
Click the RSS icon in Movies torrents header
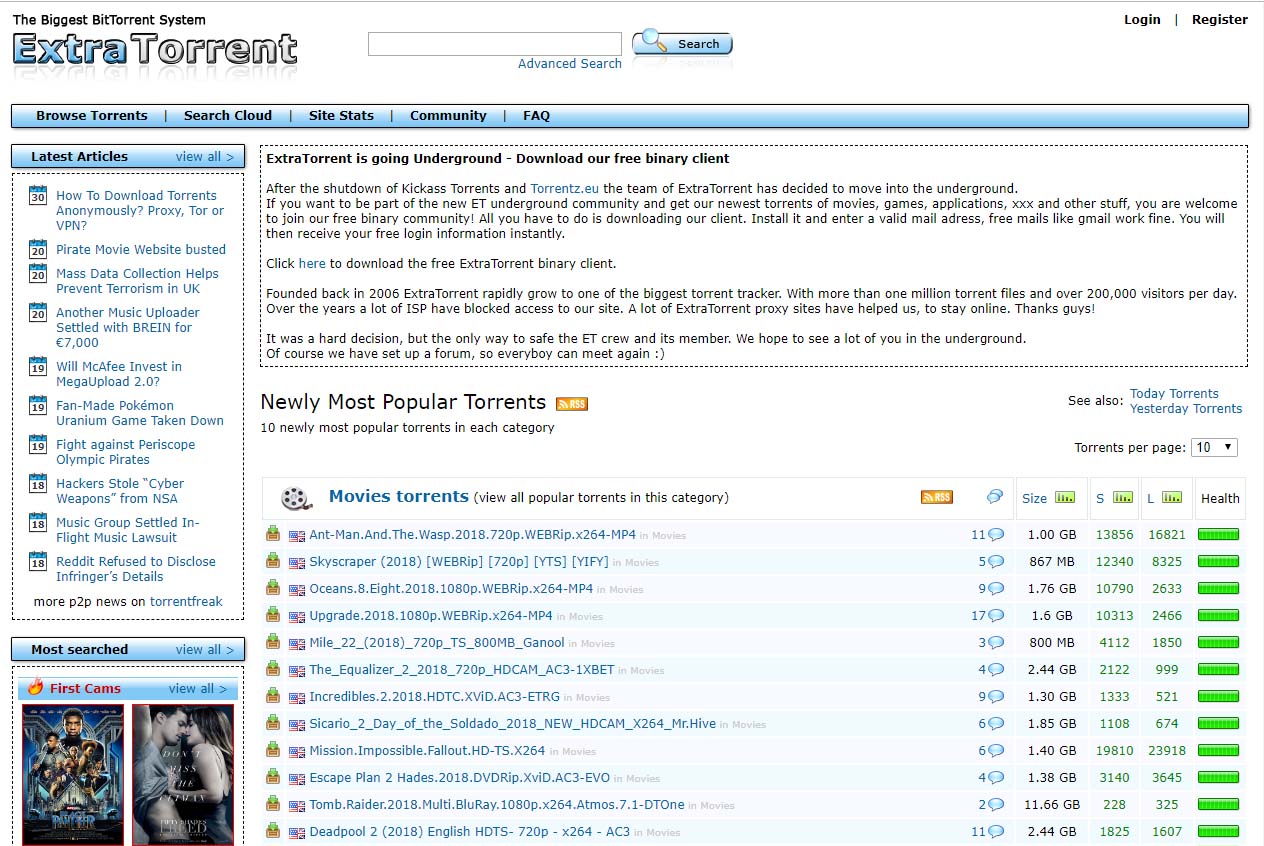937,497
